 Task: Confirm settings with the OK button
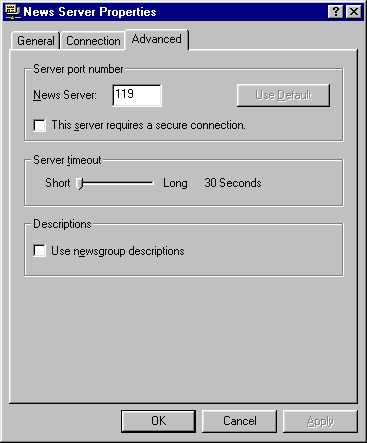point(158,421)
